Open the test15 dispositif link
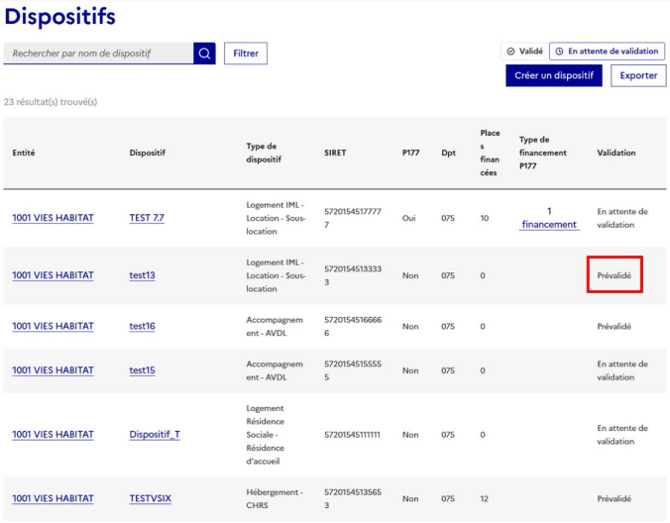670x523 pixels. pyautogui.click(x=142, y=370)
